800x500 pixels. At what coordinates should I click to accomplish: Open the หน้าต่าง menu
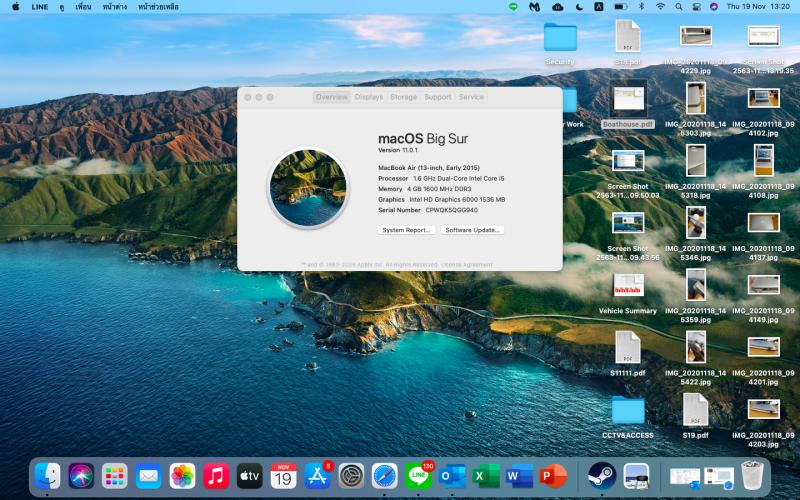click(114, 7)
